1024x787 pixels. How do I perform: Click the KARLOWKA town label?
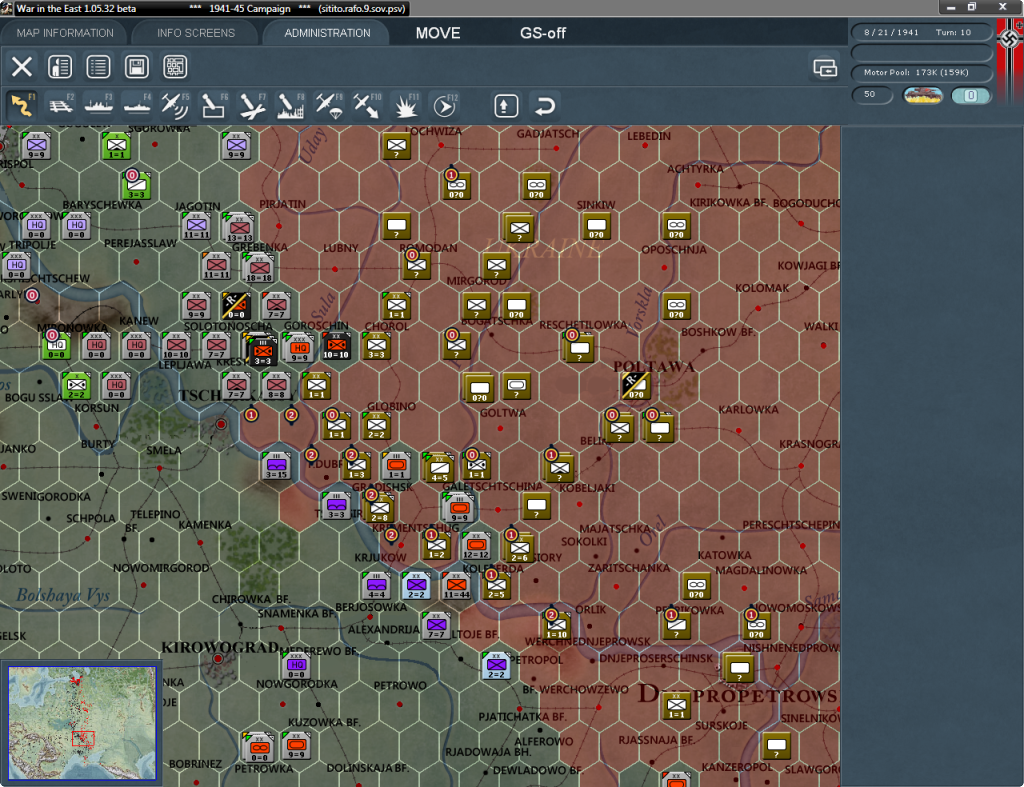(748, 410)
